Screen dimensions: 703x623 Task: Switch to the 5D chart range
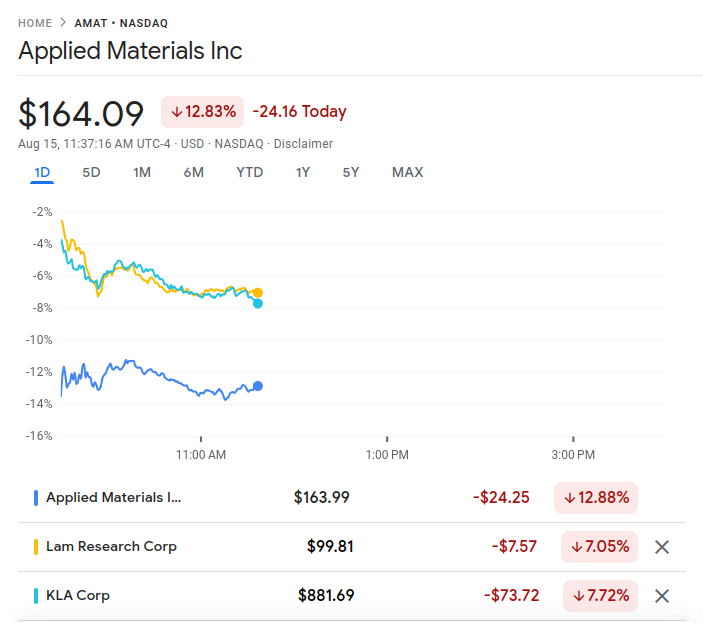(91, 172)
